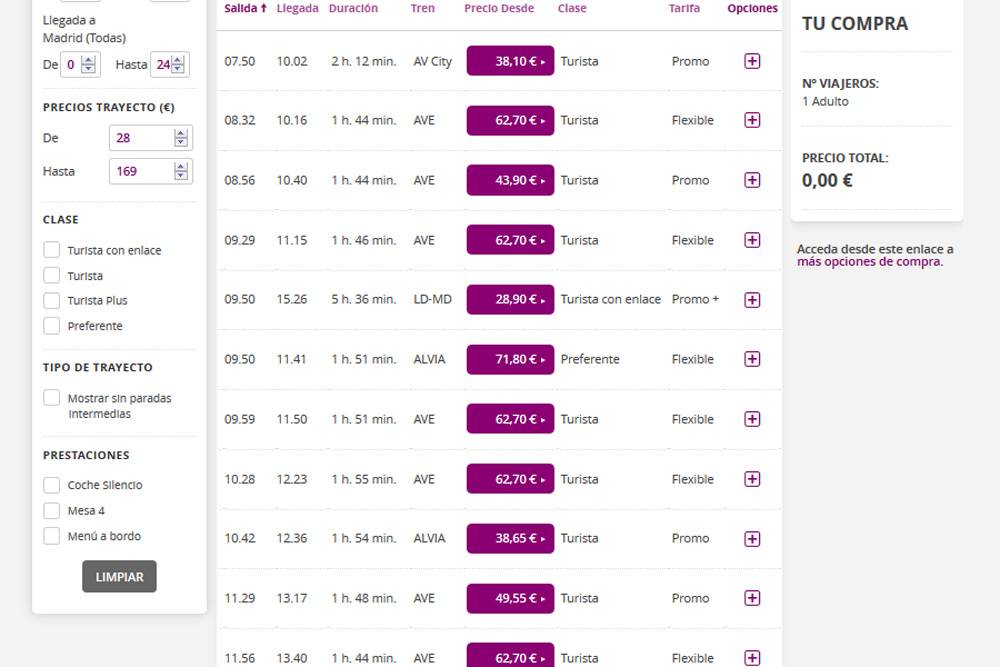Click plus icon for 10.28 AVE train
Viewport: 1000px width, 667px height.
coord(752,479)
